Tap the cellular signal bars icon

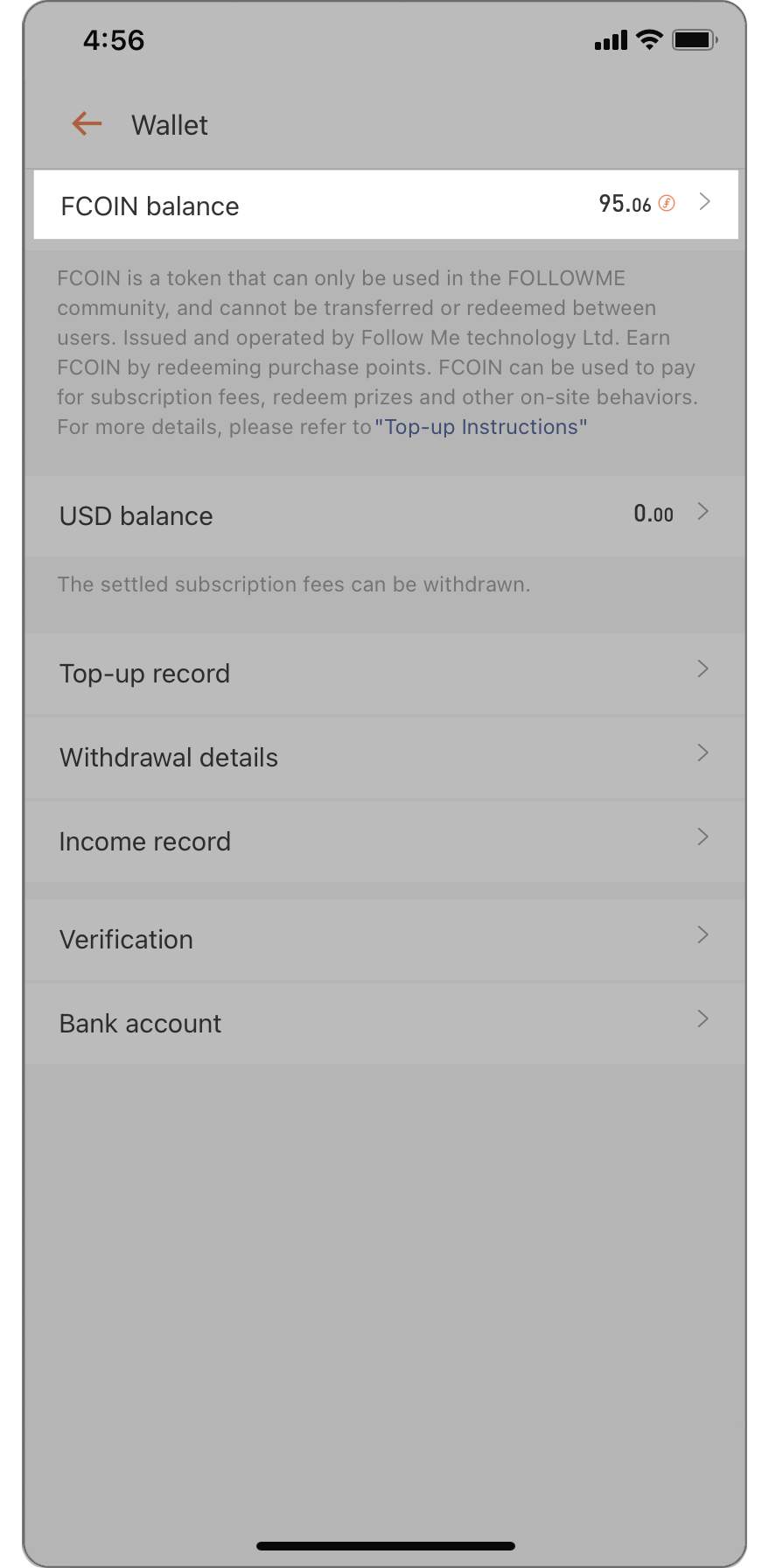(611, 40)
